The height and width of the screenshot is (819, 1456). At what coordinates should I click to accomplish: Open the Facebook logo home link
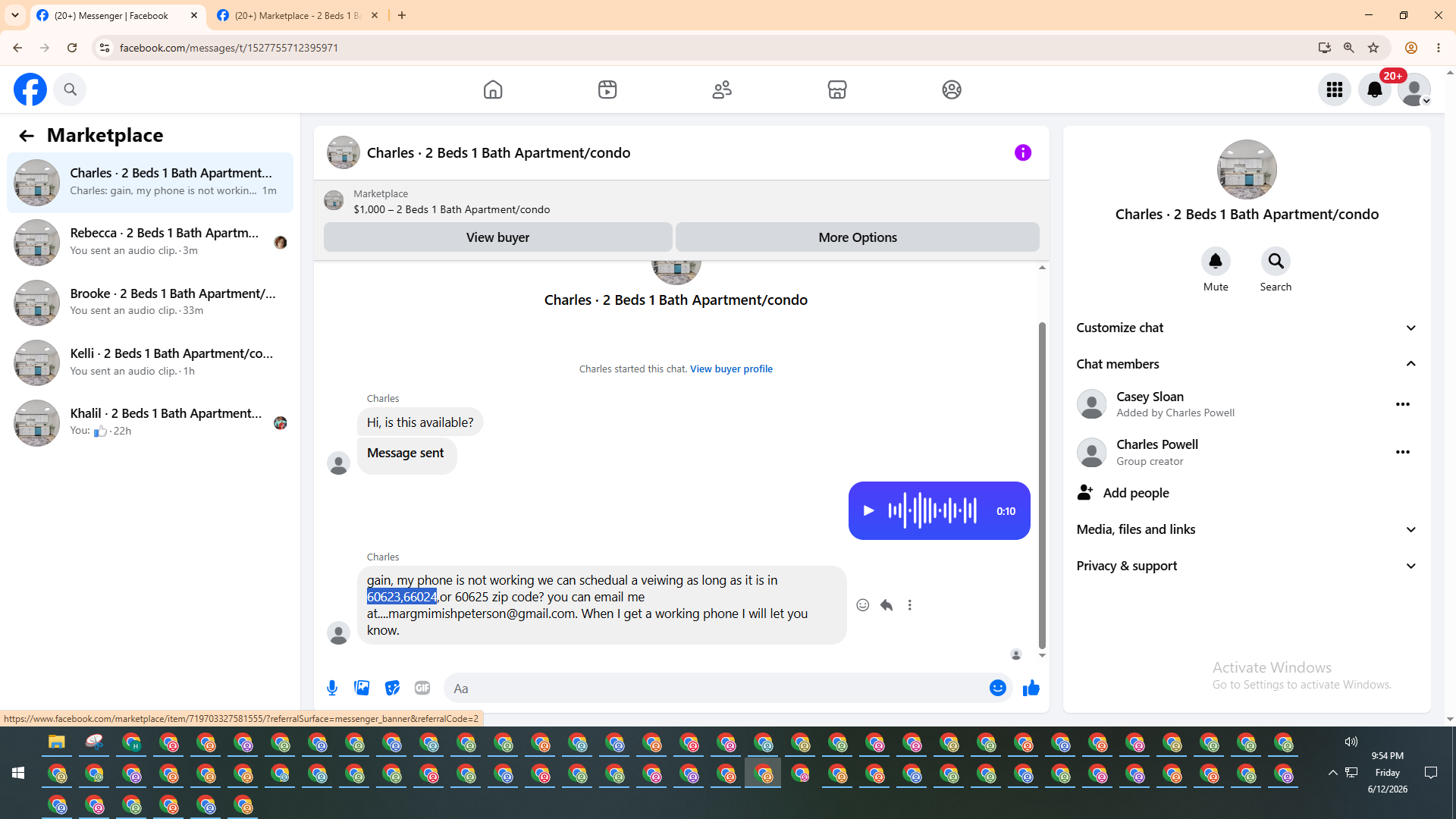point(30,89)
